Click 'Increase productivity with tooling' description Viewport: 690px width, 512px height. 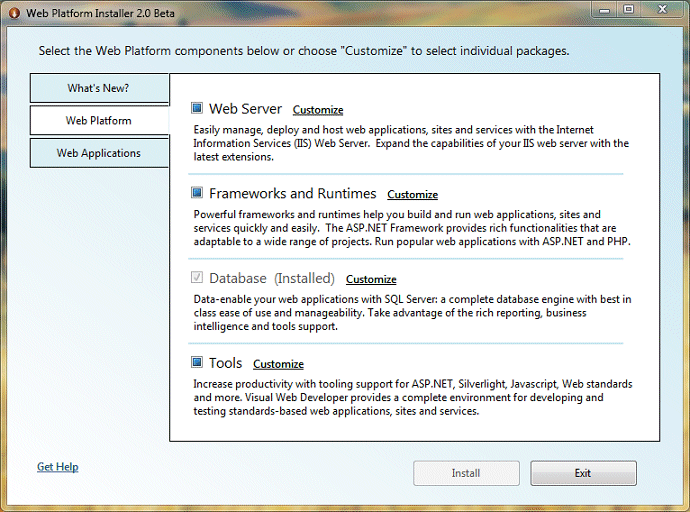(413, 398)
